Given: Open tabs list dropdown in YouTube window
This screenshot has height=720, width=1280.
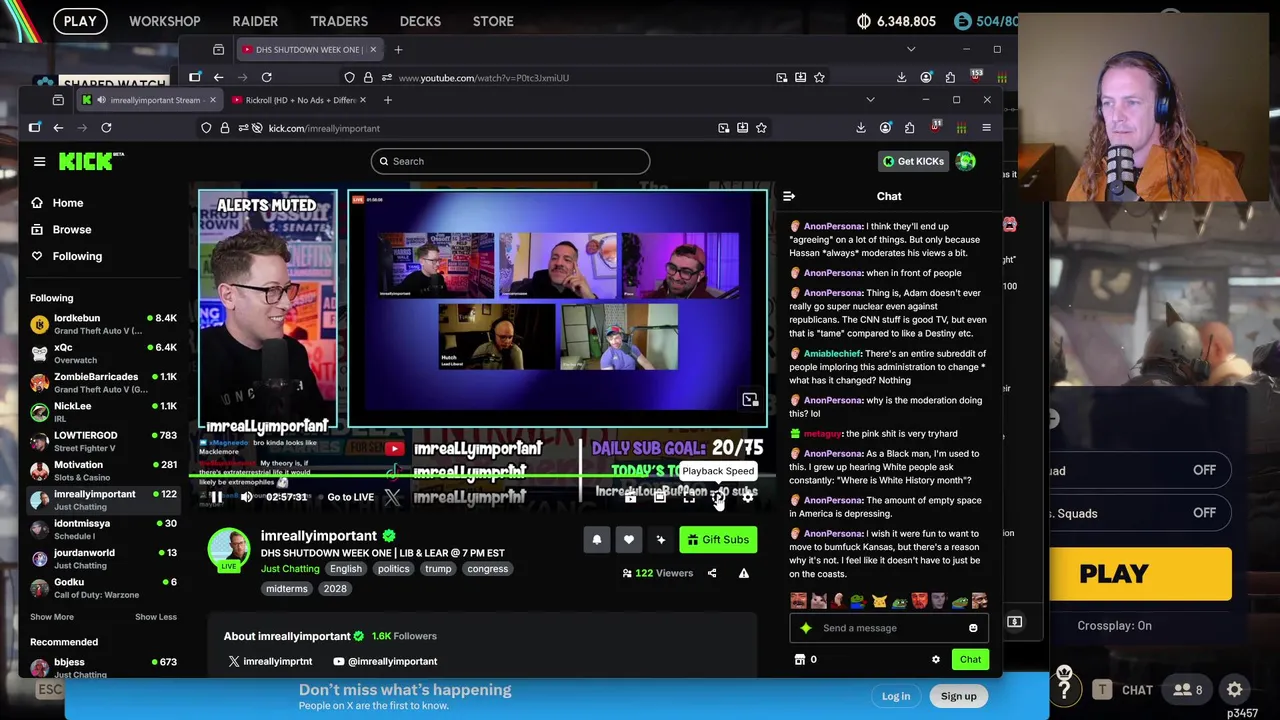Looking at the screenshot, I should pos(910,49).
